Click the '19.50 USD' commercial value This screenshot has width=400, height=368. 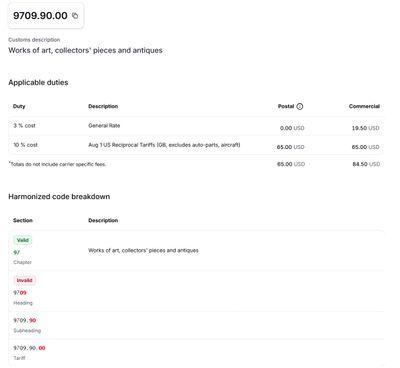366,128
